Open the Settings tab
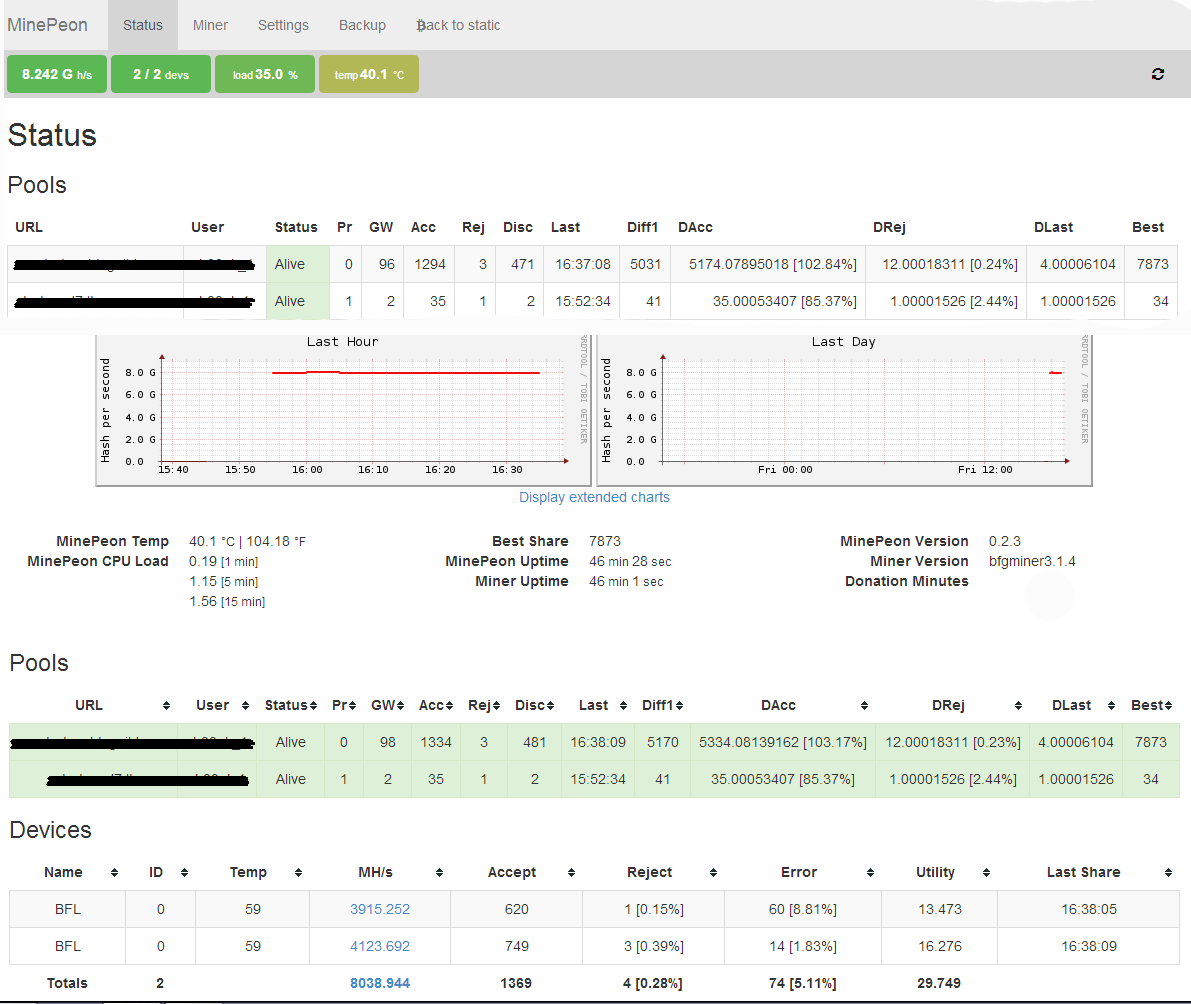This screenshot has width=1191, height=1004. point(283,25)
